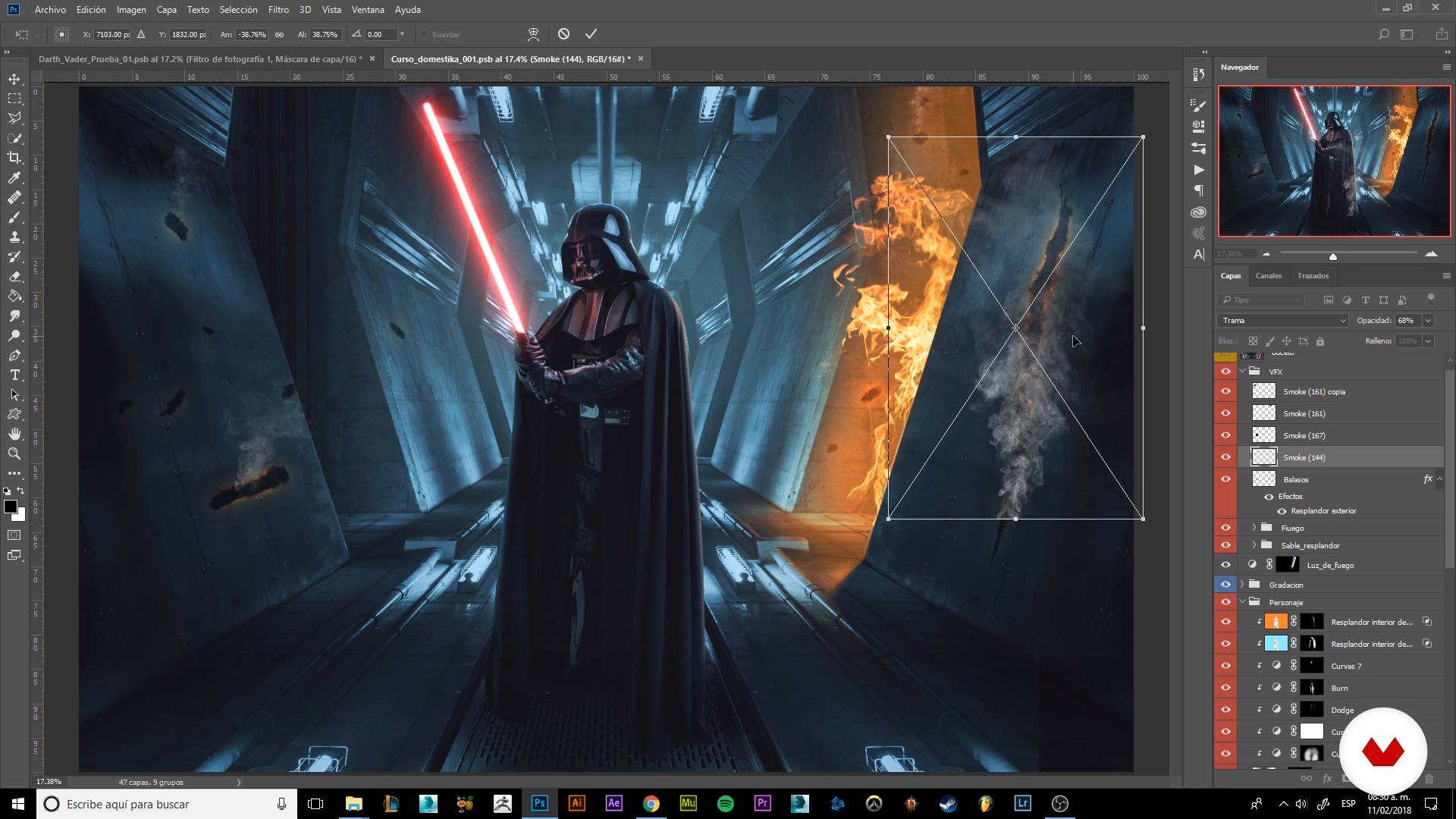Open the Paragraph panel icon
The image size is (1456, 819).
[x=1199, y=190]
